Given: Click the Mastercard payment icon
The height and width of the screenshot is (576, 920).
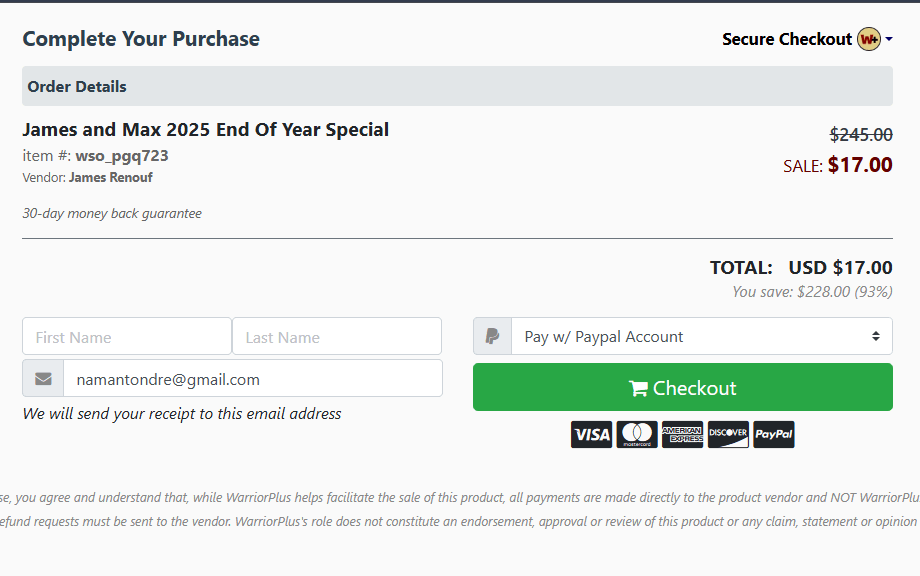Looking at the screenshot, I should pyautogui.click(x=637, y=434).
